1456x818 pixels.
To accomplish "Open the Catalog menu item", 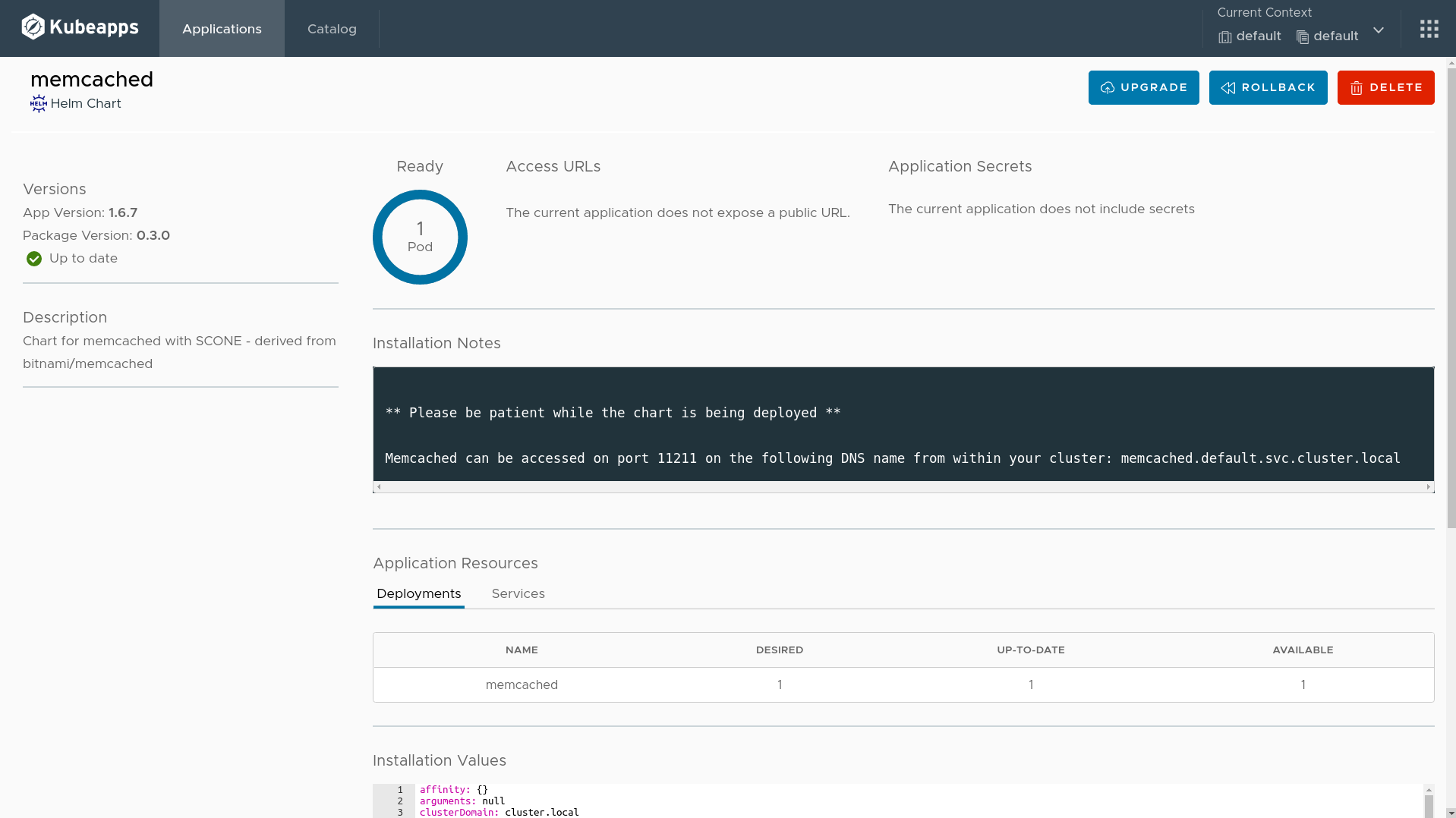I will [x=331, y=28].
